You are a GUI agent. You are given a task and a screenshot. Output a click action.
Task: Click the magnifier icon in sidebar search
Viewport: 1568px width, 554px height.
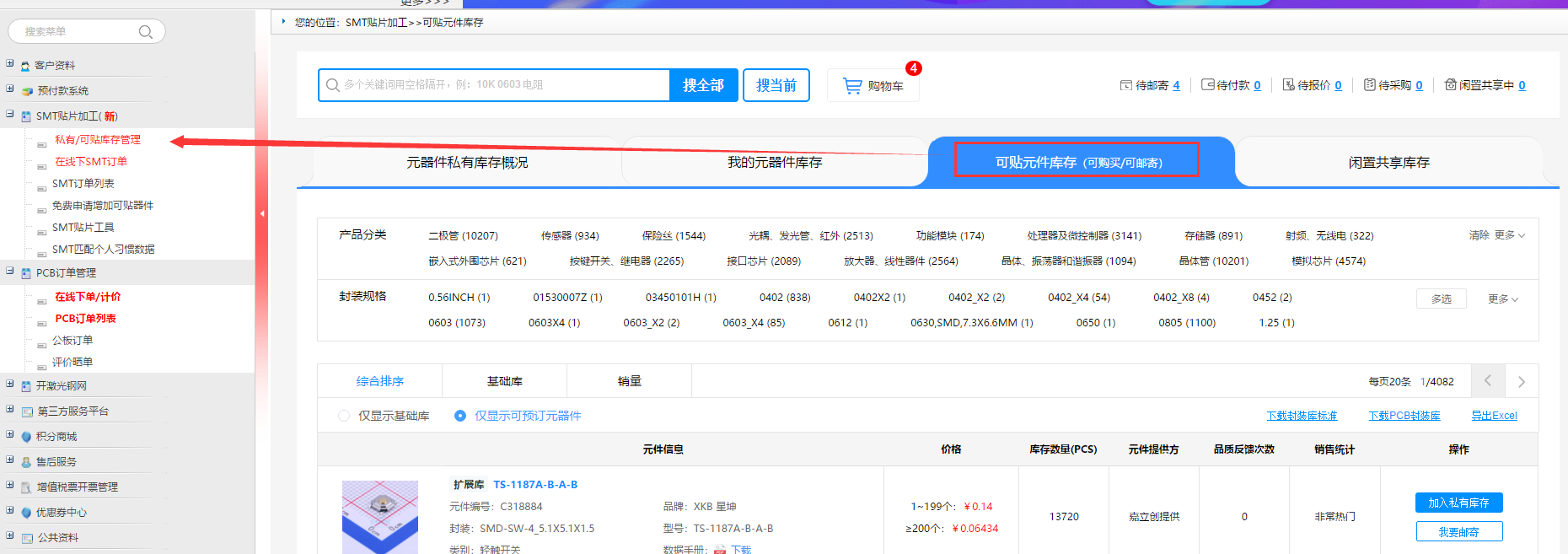click(146, 32)
